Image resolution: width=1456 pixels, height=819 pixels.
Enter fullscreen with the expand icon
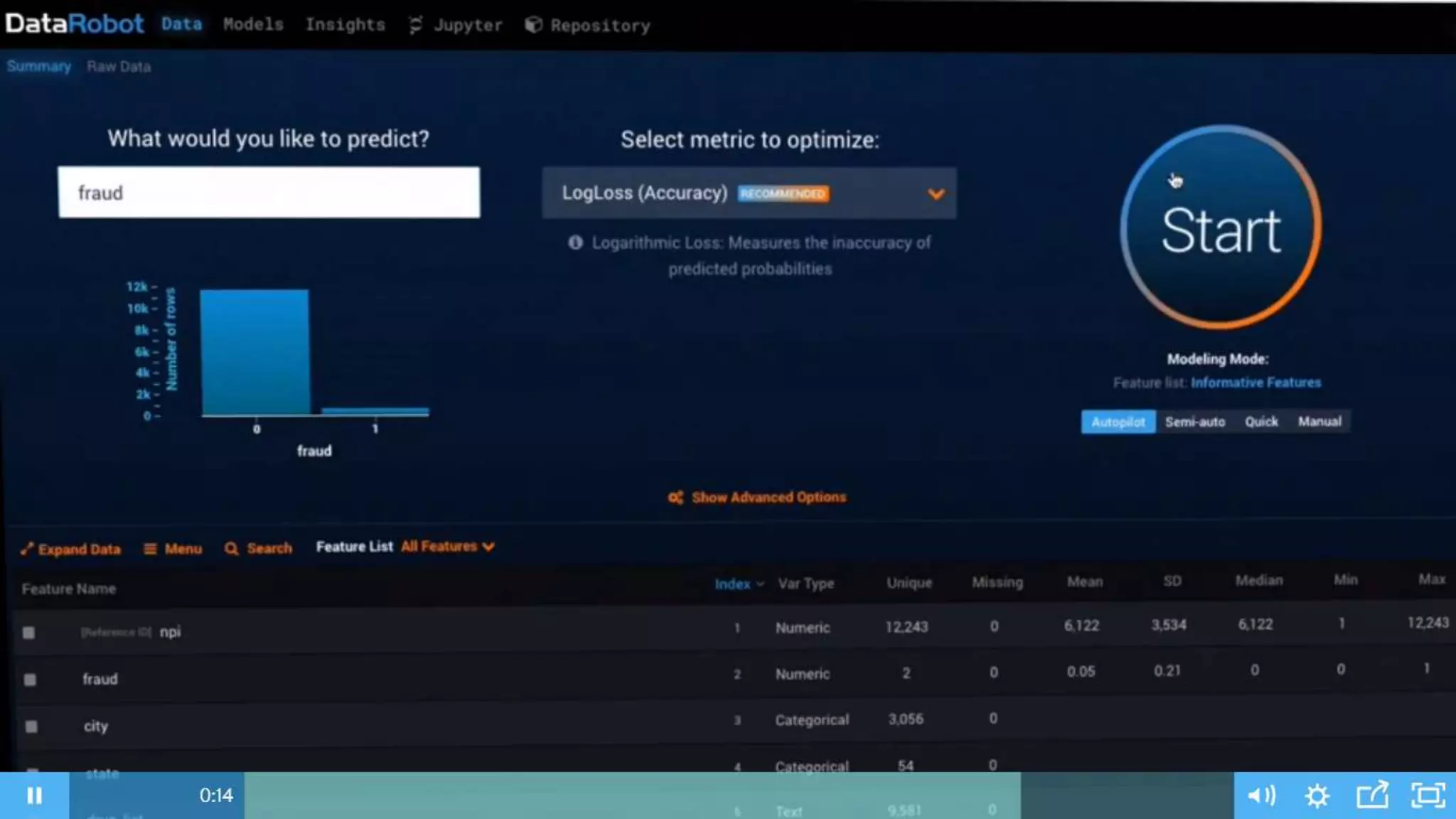click(1428, 796)
